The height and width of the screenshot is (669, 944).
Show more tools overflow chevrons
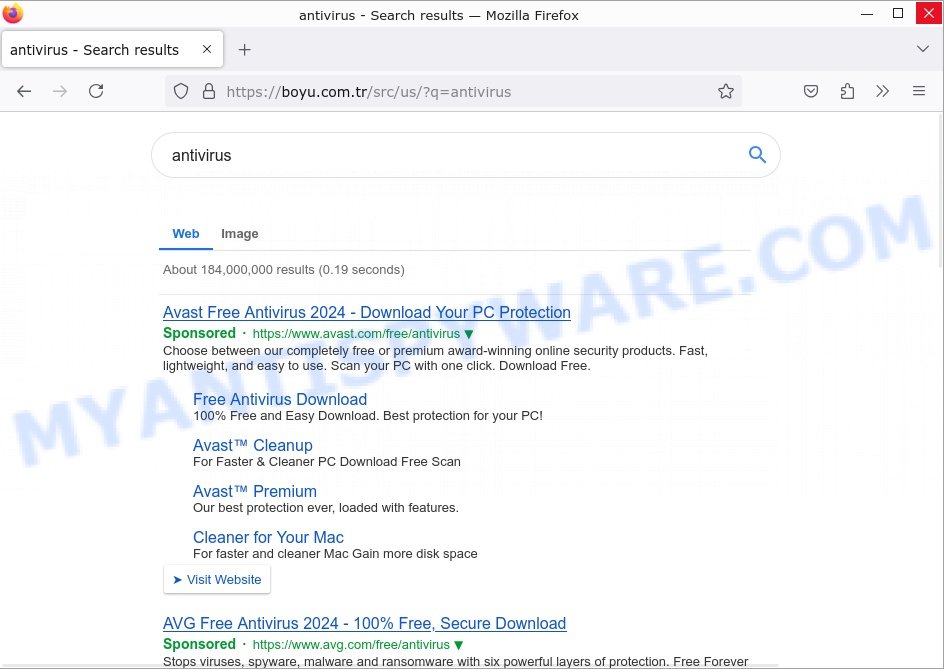tap(883, 92)
